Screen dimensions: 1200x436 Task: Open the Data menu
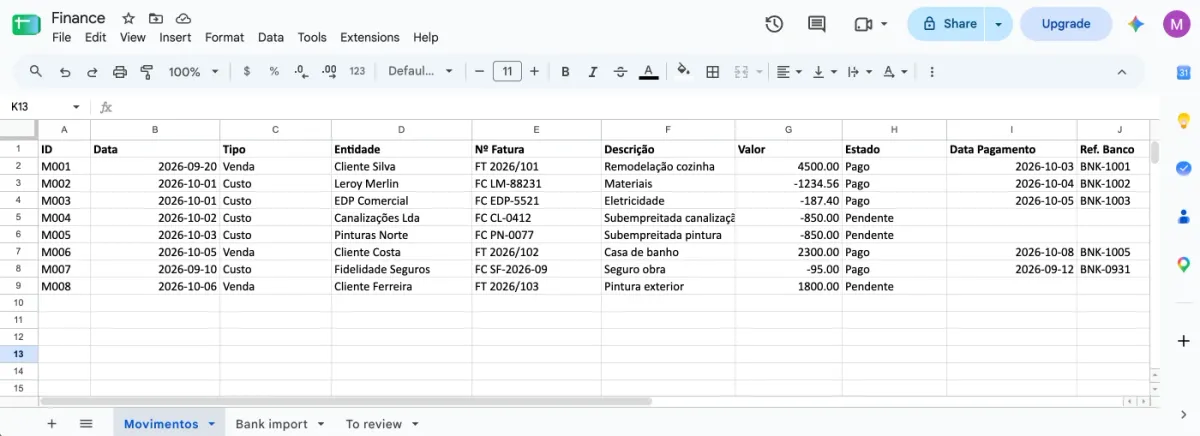tap(271, 37)
